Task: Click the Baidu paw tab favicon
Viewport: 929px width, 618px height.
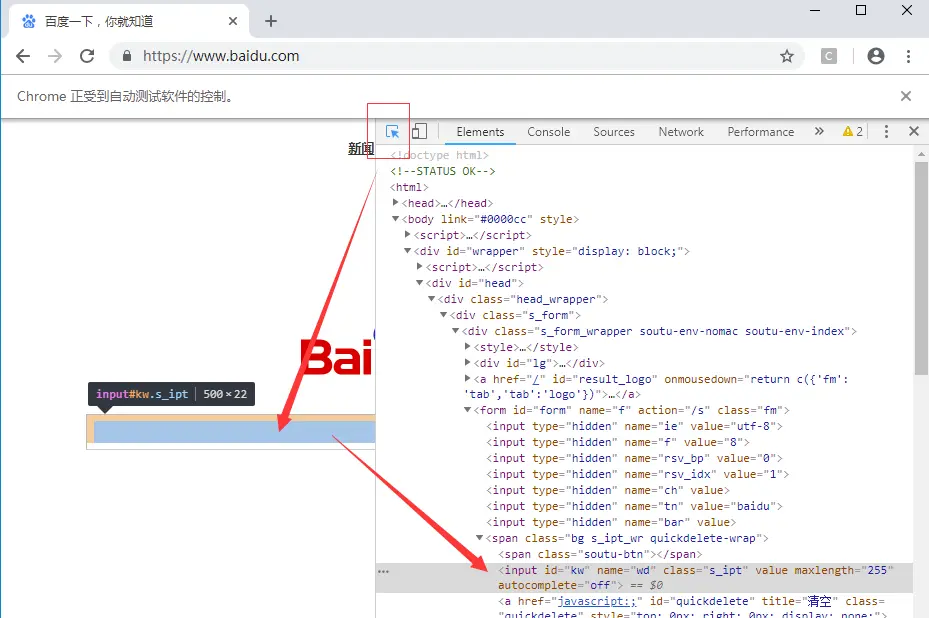Action: 28,21
